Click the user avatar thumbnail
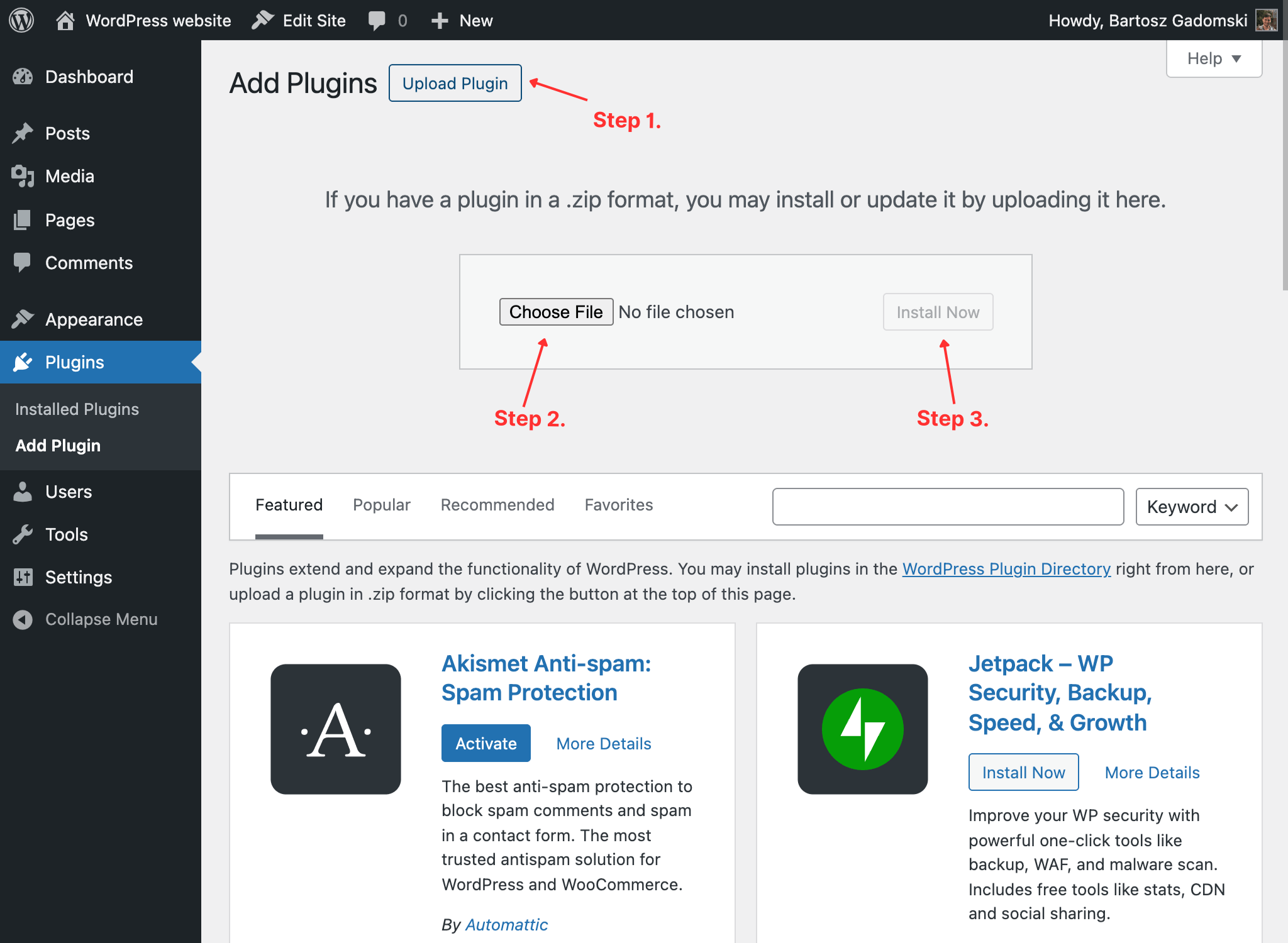This screenshot has width=1288, height=943. pyautogui.click(x=1267, y=20)
